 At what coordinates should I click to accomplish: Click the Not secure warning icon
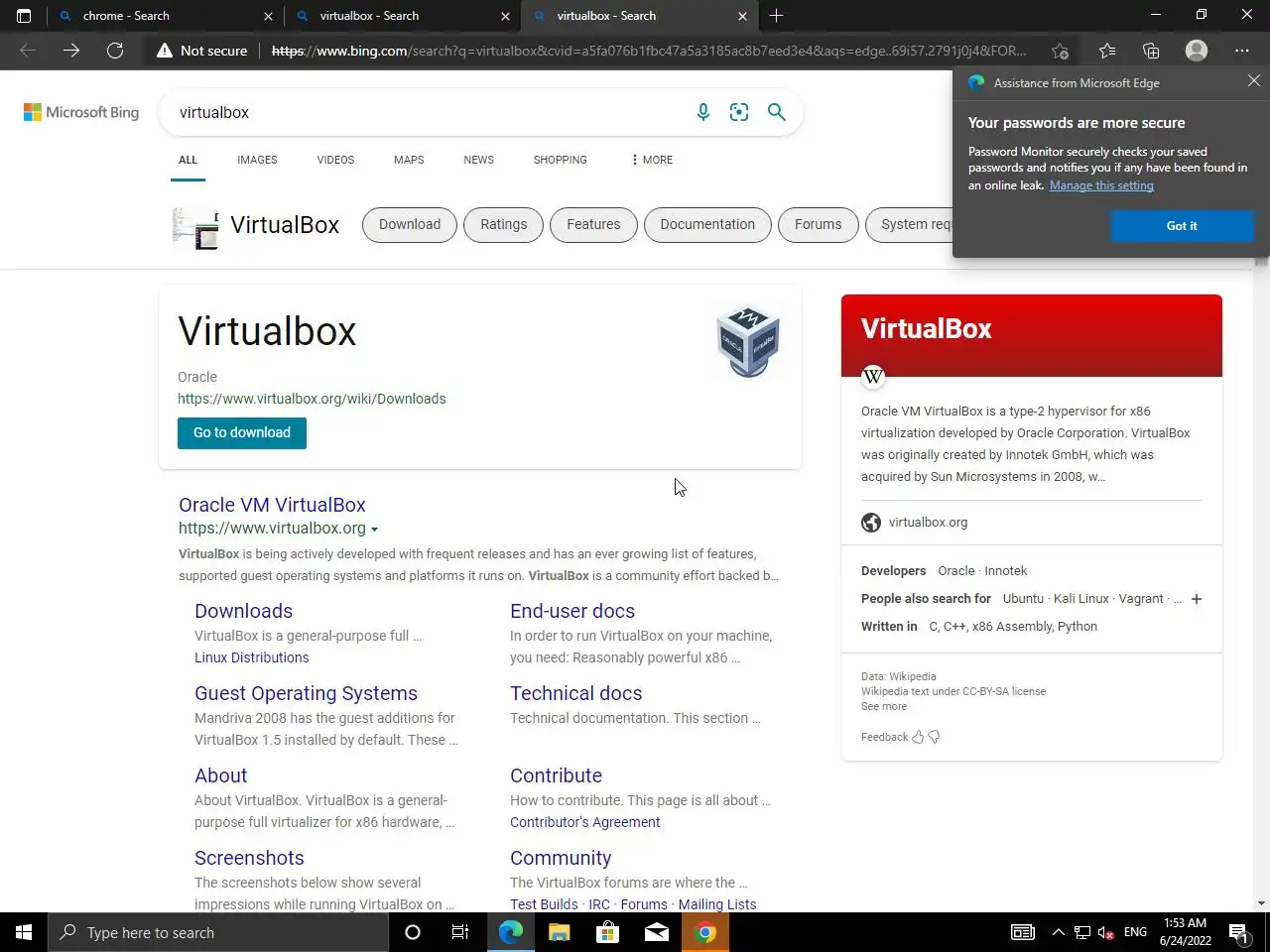[165, 51]
